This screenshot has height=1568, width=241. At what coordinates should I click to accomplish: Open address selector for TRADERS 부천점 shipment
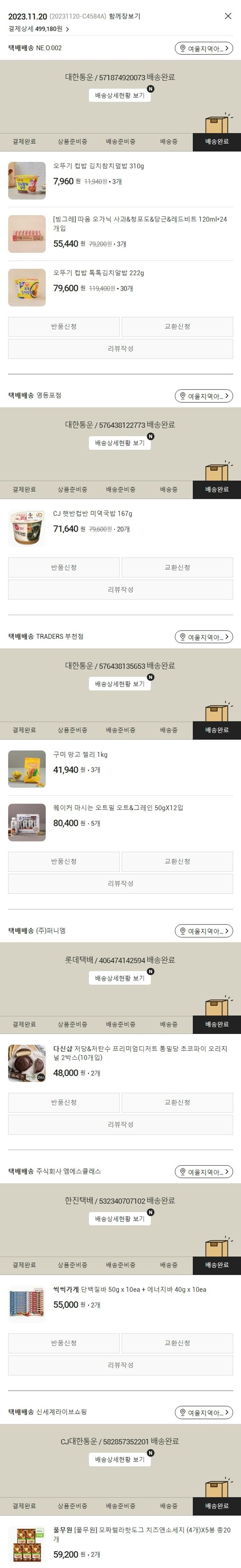tap(204, 637)
